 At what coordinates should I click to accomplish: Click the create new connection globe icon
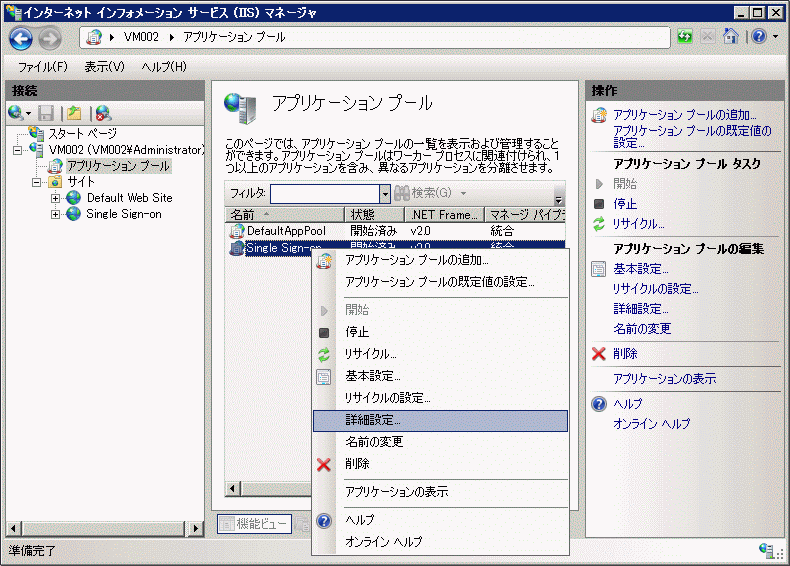tap(16, 113)
